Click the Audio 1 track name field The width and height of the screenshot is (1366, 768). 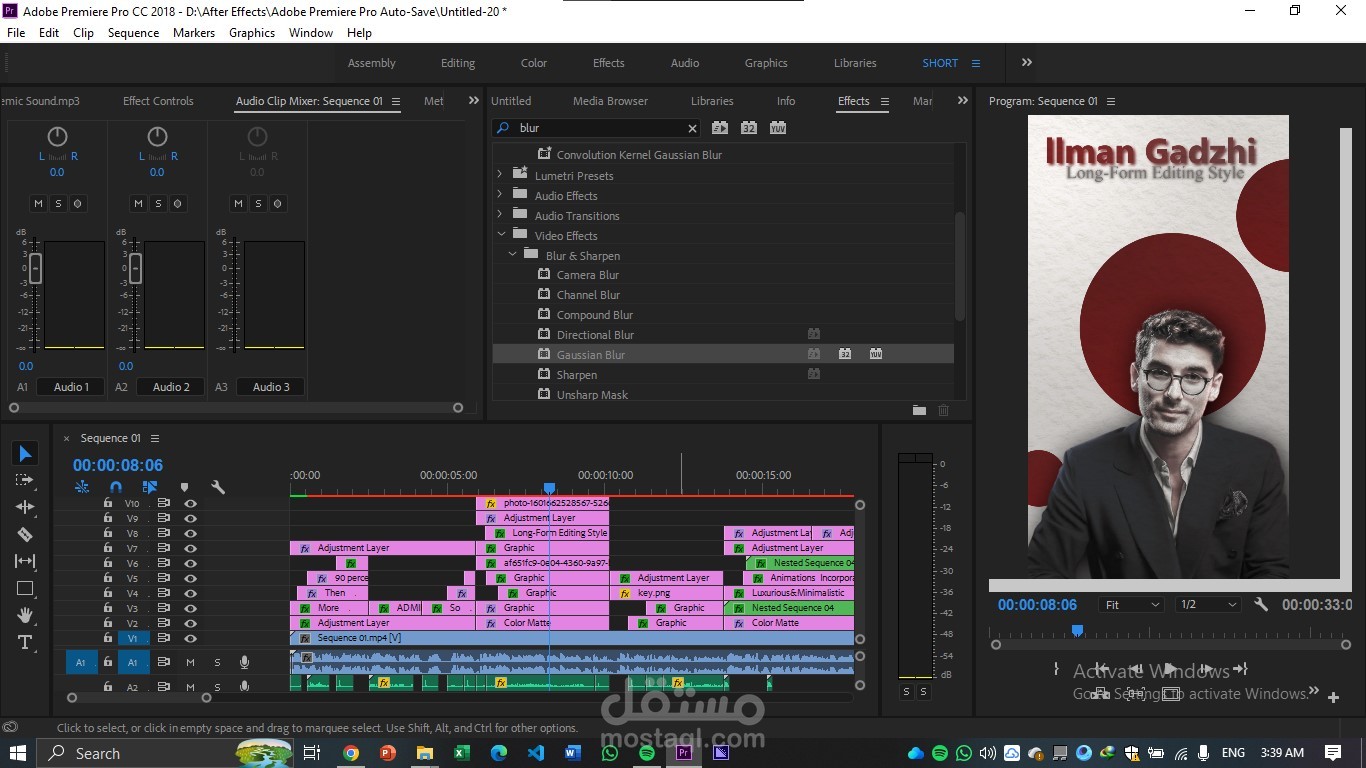[71, 387]
